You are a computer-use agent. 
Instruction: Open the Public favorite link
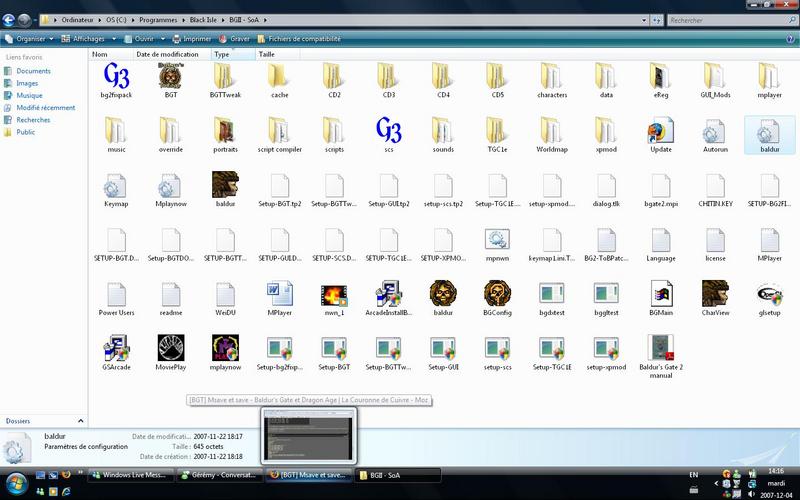coord(26,132)
